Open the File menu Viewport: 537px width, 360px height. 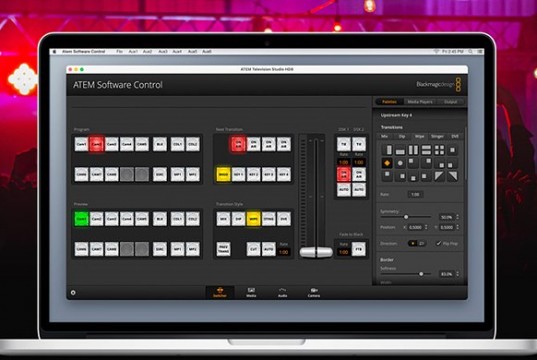click(x=119, y=51)
